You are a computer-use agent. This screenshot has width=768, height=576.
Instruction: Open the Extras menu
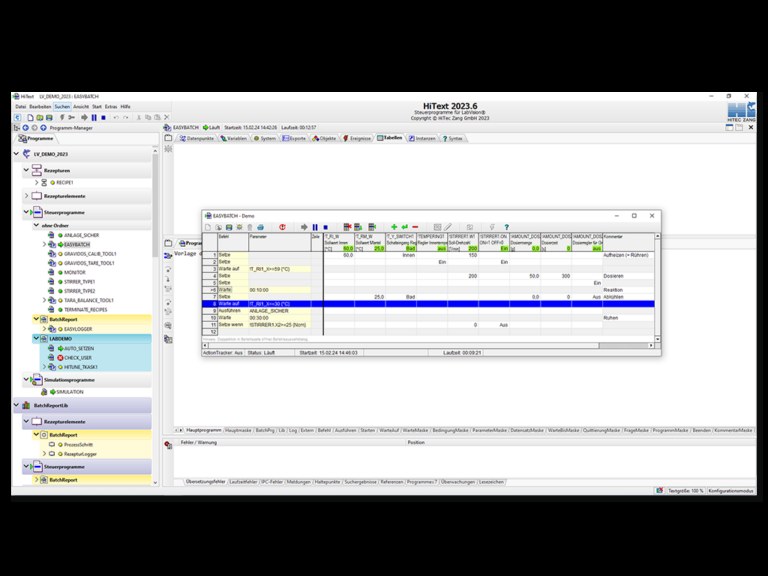111,106
